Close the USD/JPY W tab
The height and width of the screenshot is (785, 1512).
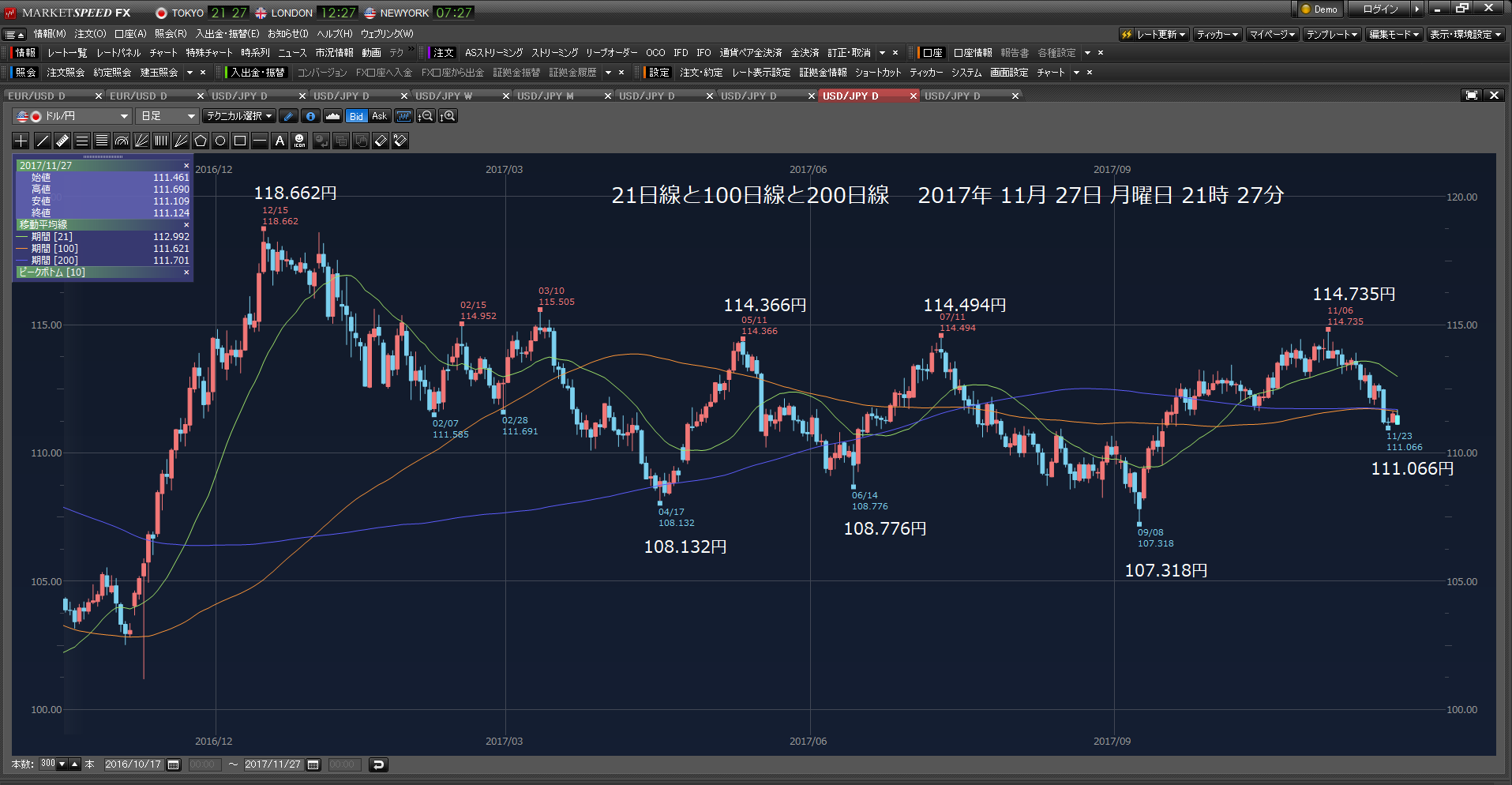coord(506,96)
